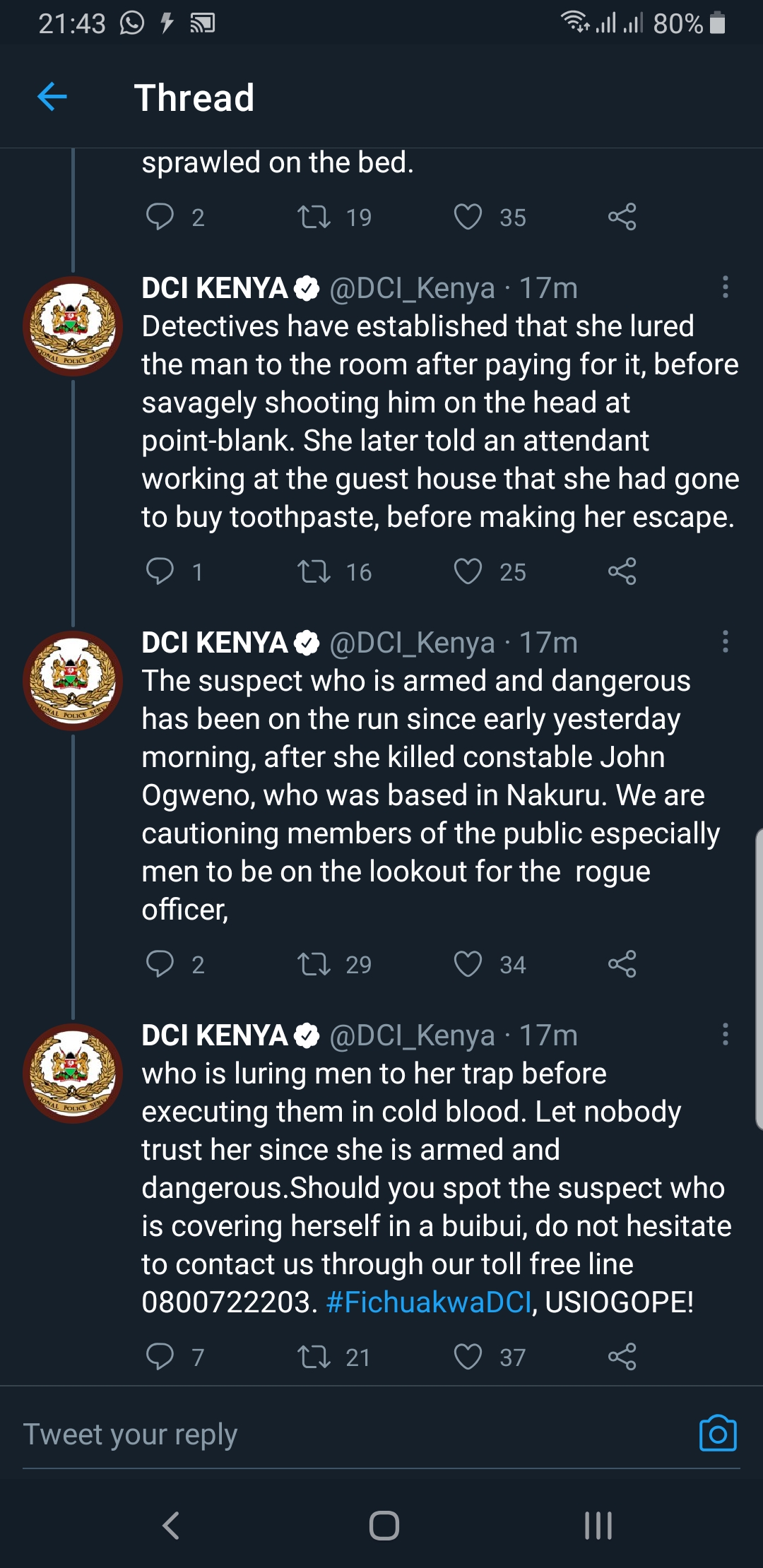Open @DCI_Kenya handle on first full tweet

coord(413,288)
